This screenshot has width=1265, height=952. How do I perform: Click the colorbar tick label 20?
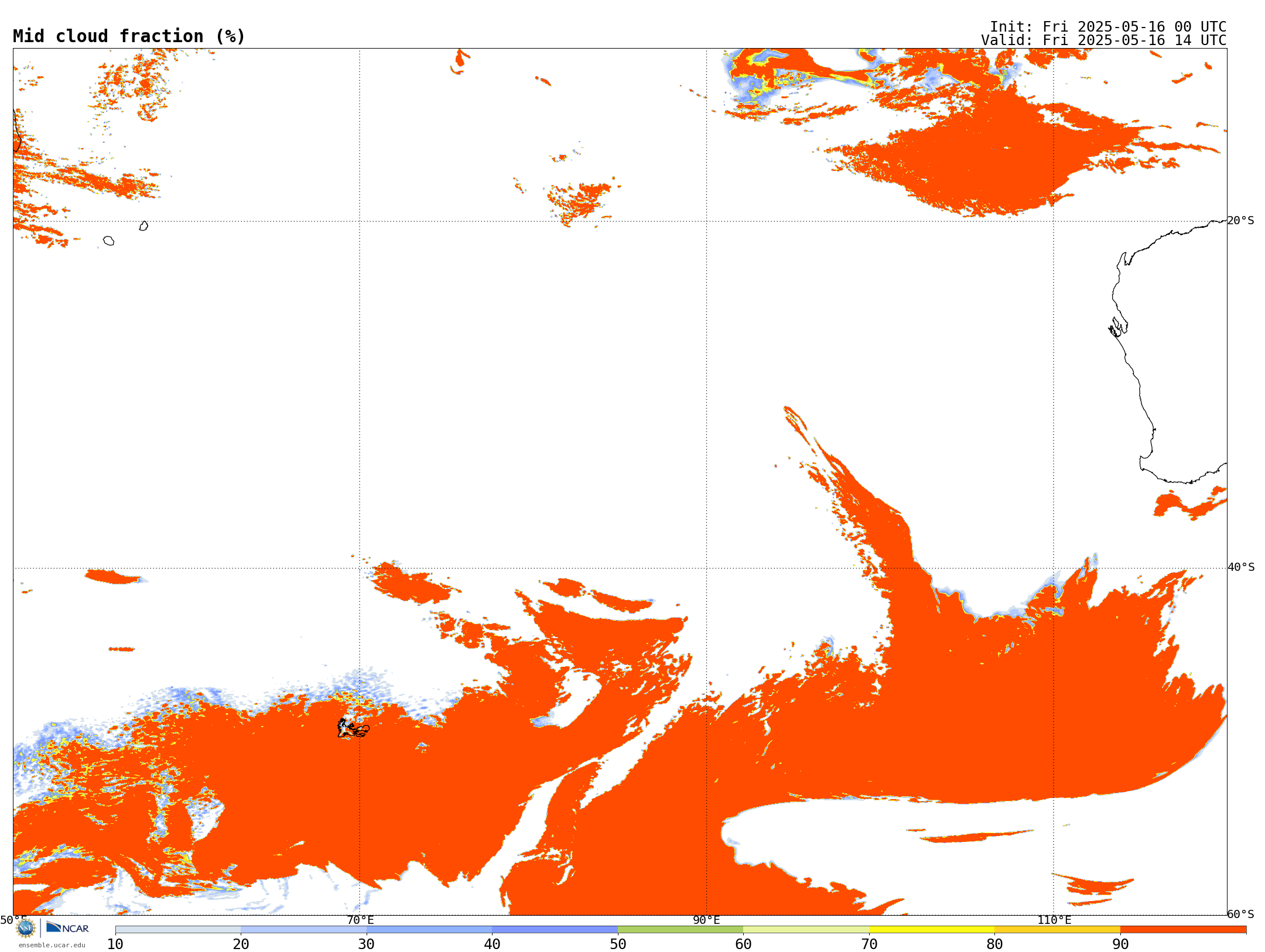241,944
